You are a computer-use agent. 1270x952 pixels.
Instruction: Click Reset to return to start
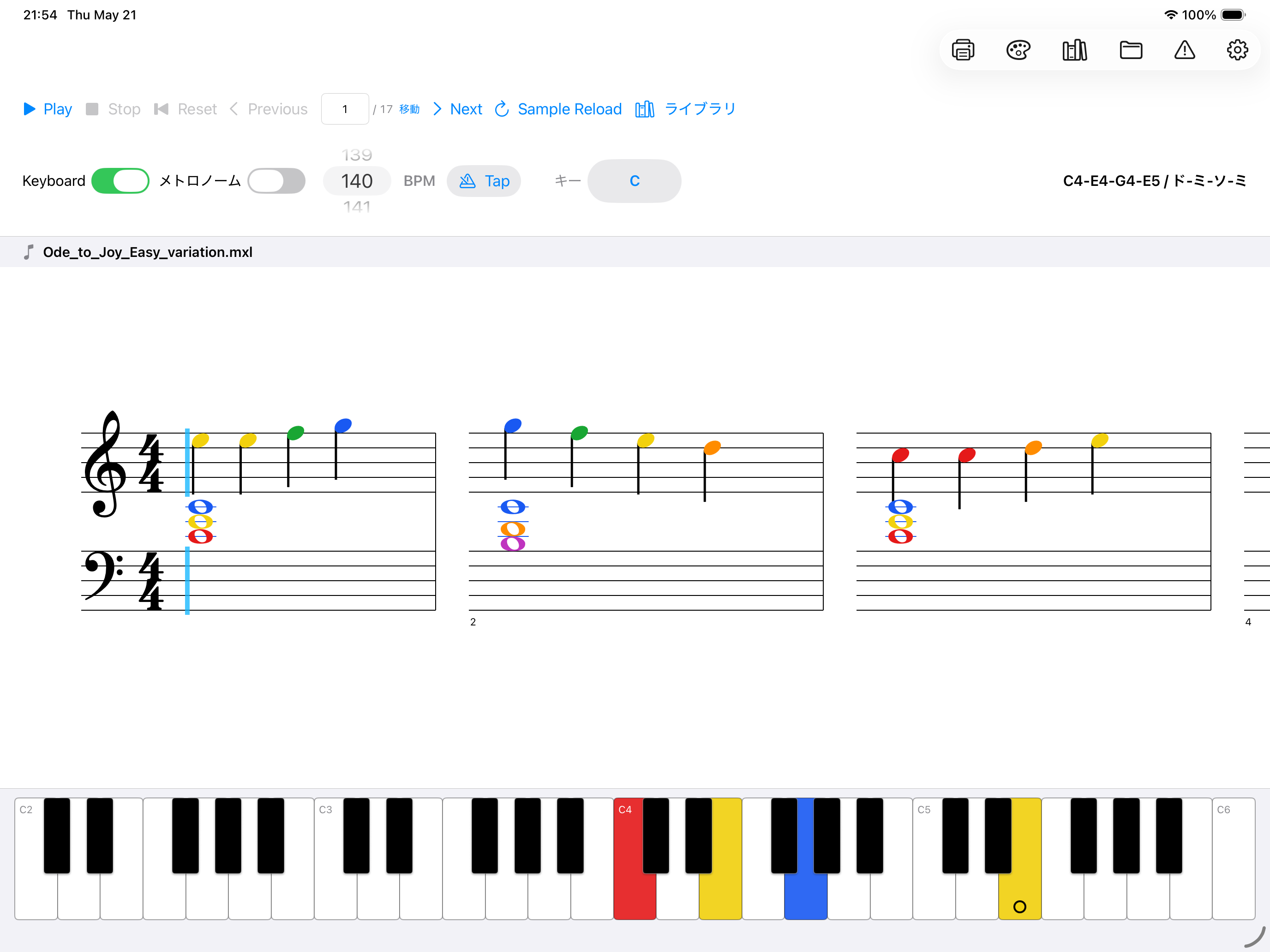186,109
